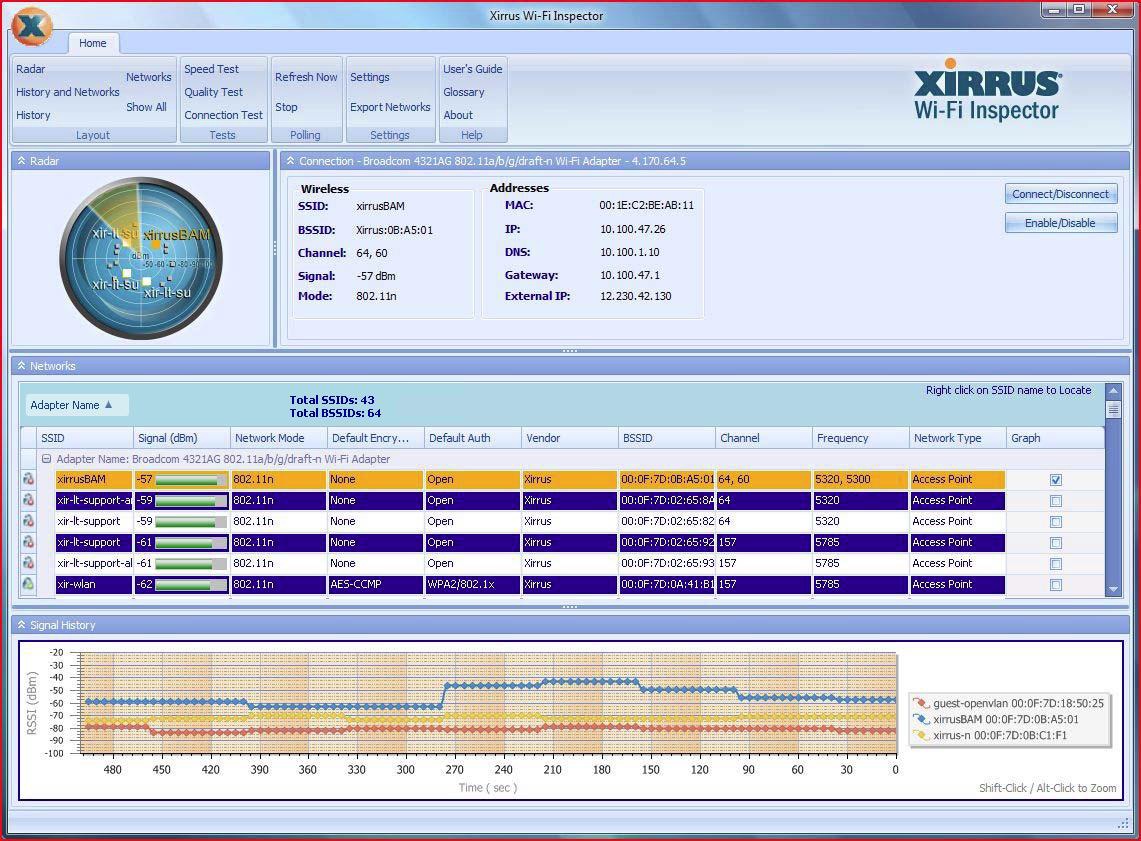Click the row icon for BSSID ending 65:82
The image size is (1141, 841).
click(x=28, y=521)
